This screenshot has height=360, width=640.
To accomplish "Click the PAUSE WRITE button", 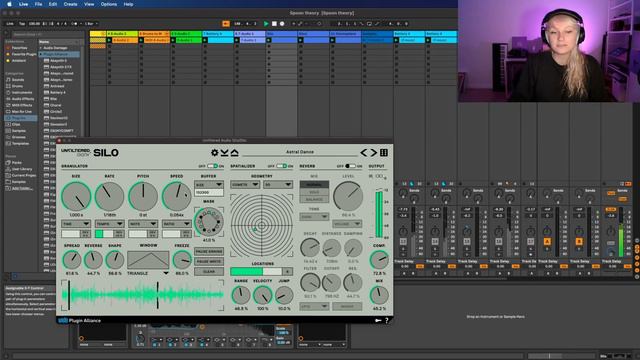I will click(209, 261).
